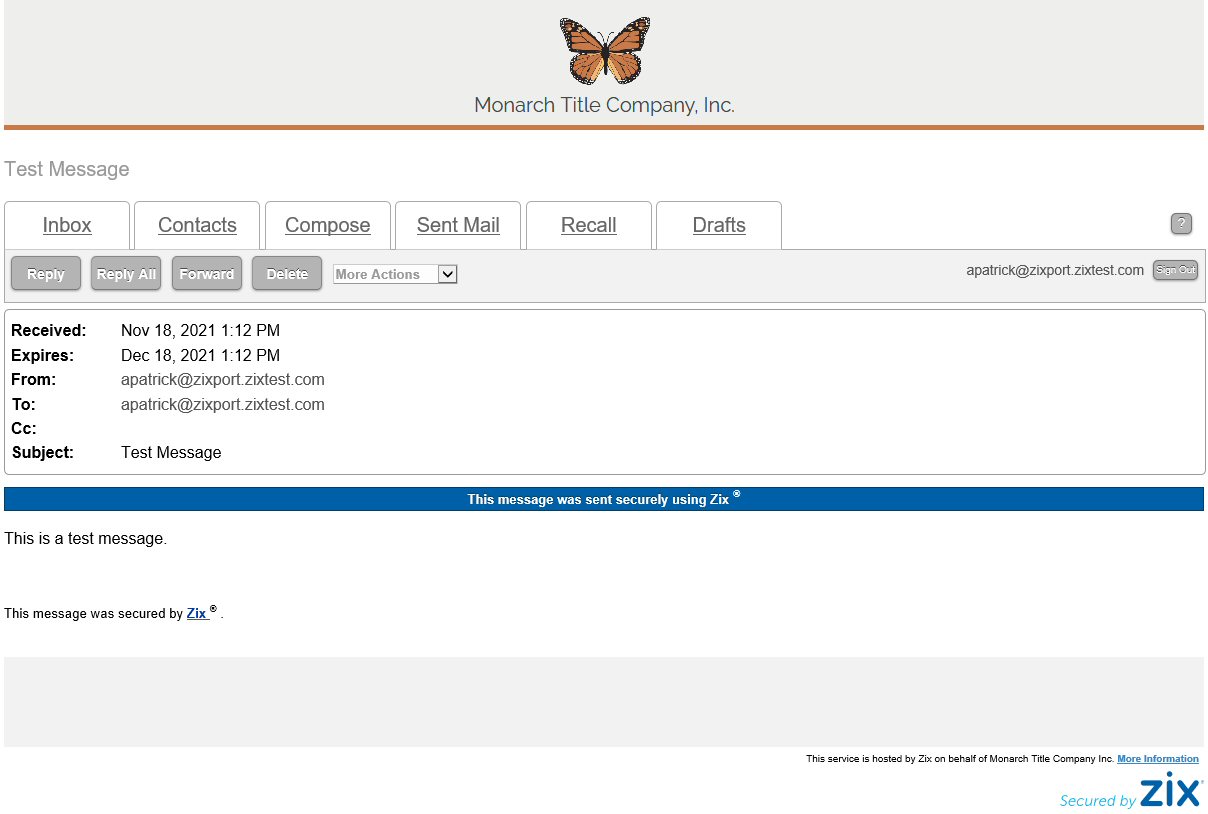The height and width of the screenshot is (814, 1208).
Task: Click the body text This is a test message
Action: [x=86, y=539]
